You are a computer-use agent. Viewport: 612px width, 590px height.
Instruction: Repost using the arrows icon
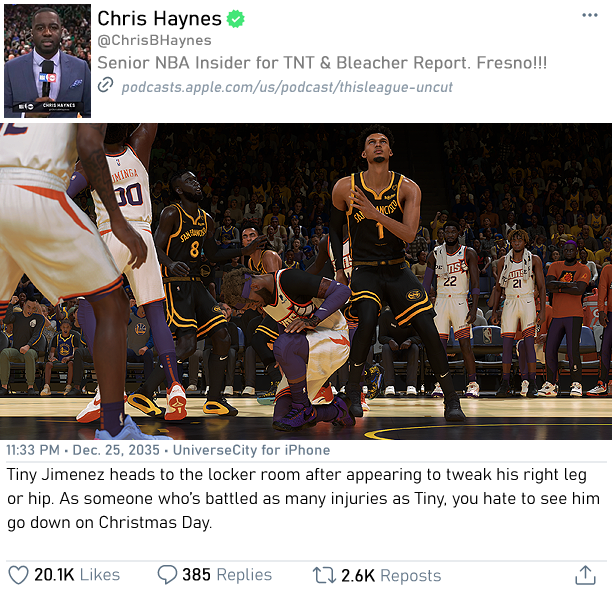(x=324, y=575)
